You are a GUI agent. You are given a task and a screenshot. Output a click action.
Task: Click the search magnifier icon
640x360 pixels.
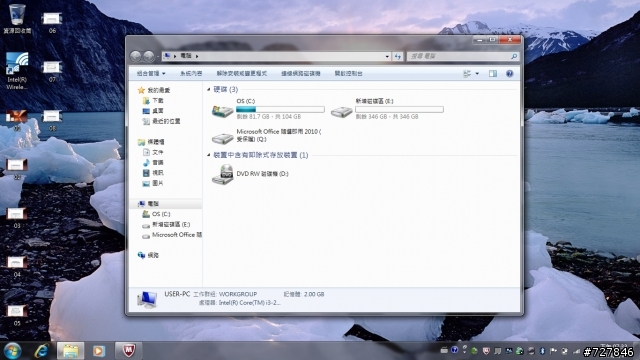pyautogui.click(x=514, y=56)
